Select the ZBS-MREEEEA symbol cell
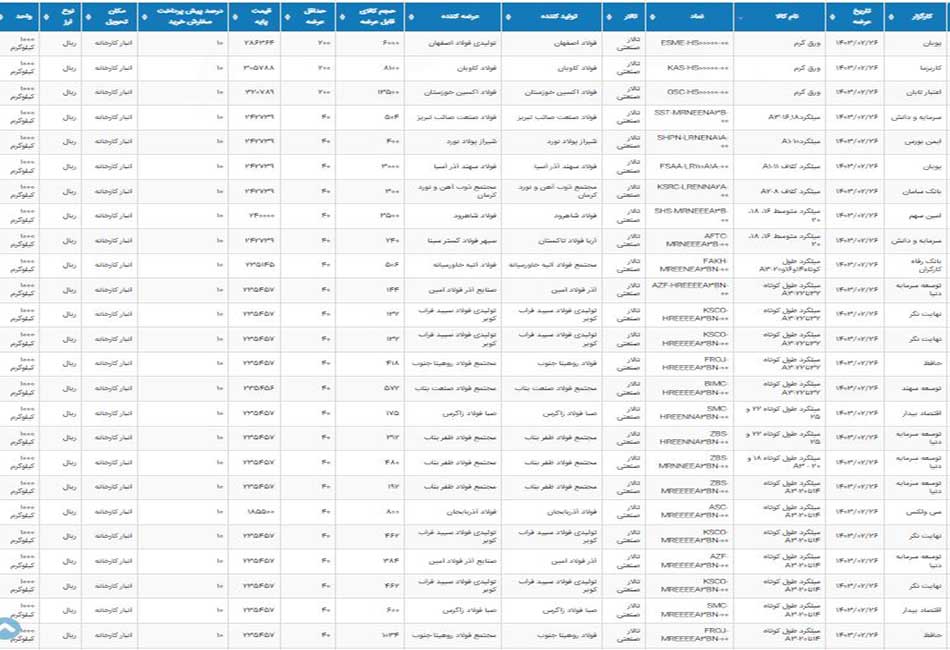The image size is (950, 650). pos(689,487)
